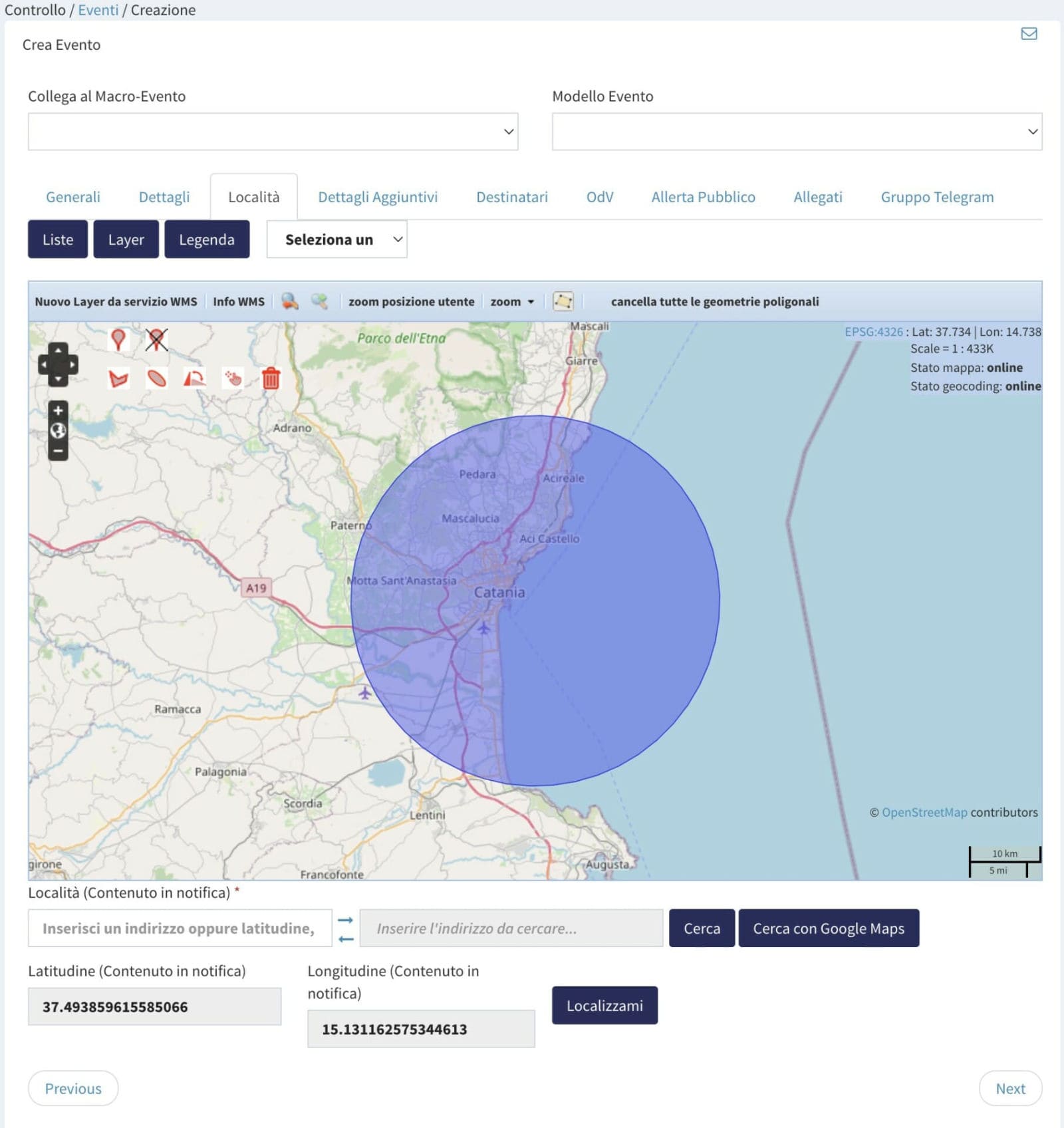Click the address search input field
Image resolution: width=1064 pixels, height=1128 pixels.
pyautogui.click(x=511, y=928)
